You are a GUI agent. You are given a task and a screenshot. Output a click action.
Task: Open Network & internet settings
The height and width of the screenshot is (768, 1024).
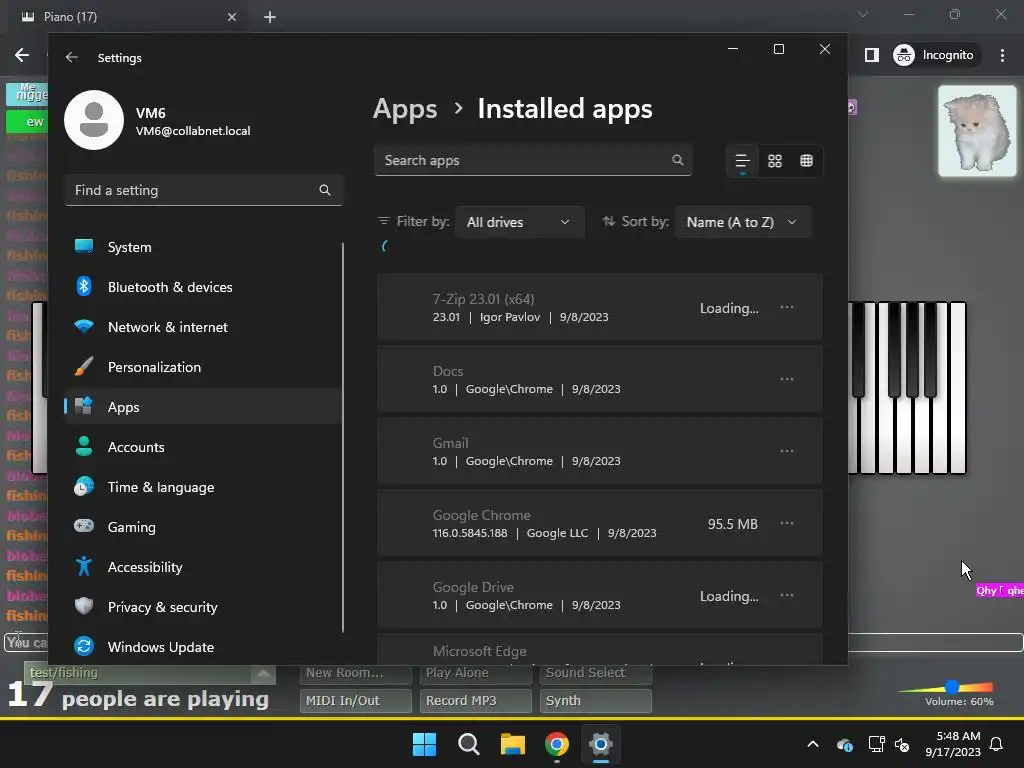202,327
